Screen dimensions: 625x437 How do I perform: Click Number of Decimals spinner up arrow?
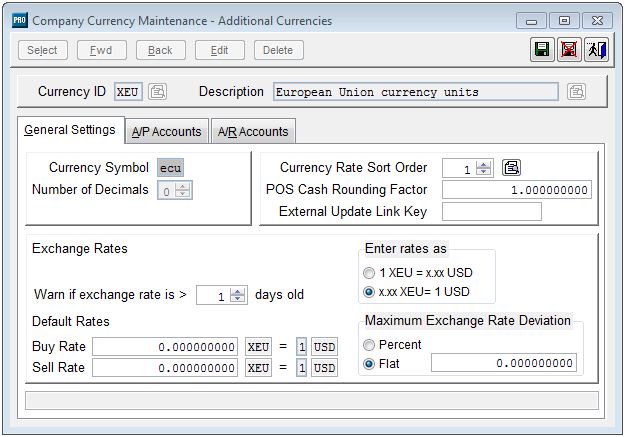click(183, 186)
